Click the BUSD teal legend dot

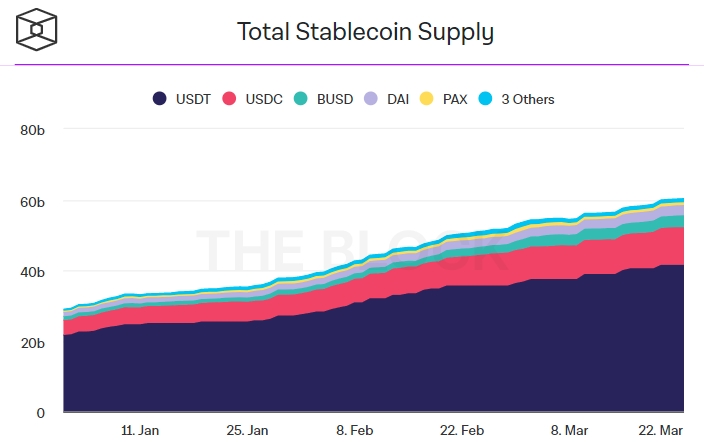[x=299, y=99]
